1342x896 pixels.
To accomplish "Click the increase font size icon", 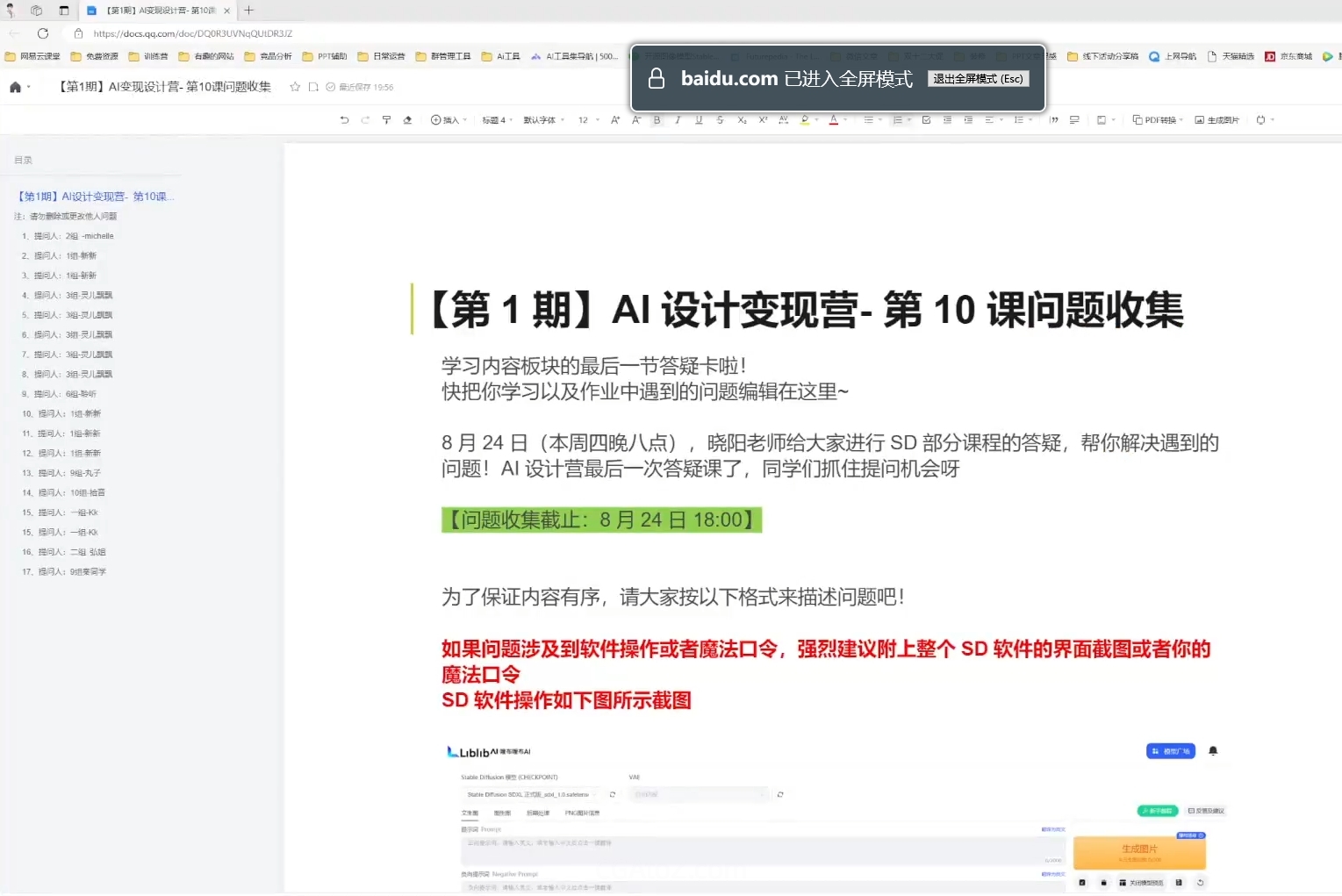I will click(x=615, y=120).
